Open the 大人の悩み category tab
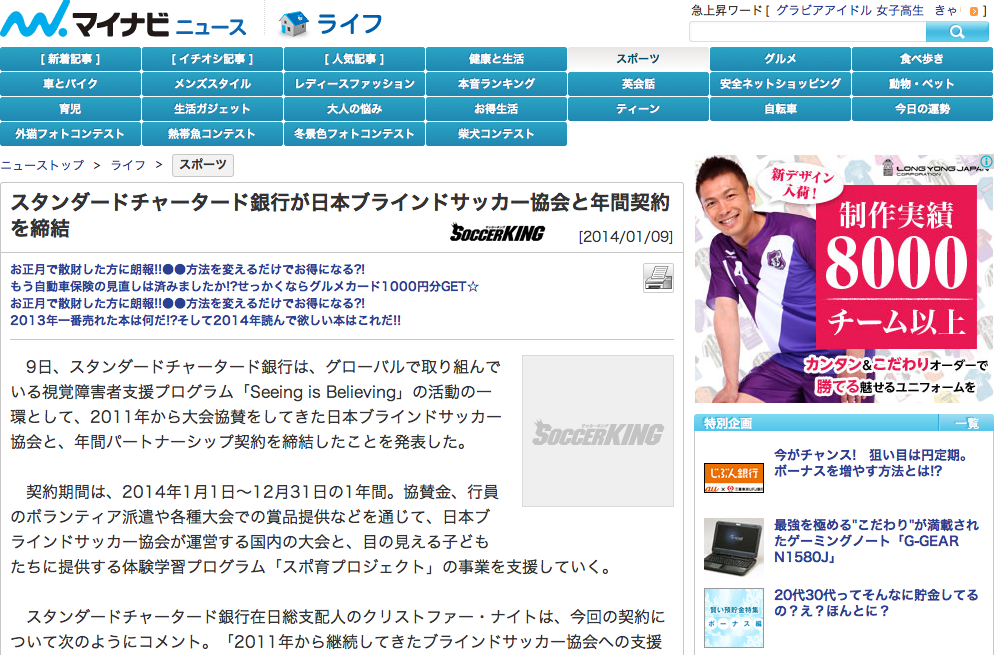 point(355,109)
